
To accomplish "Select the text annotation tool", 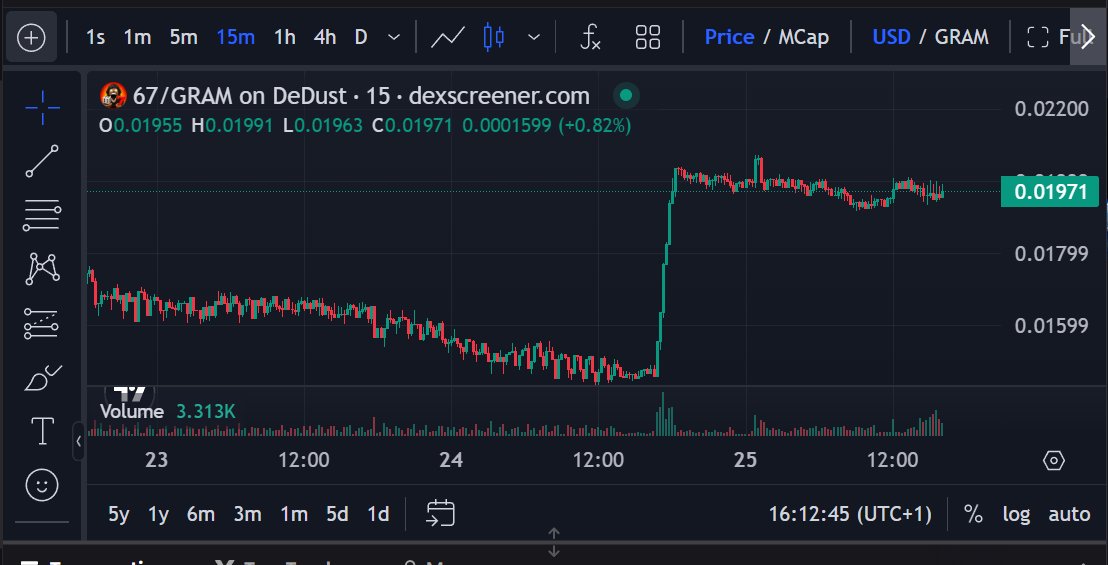I will click(42, 431).
